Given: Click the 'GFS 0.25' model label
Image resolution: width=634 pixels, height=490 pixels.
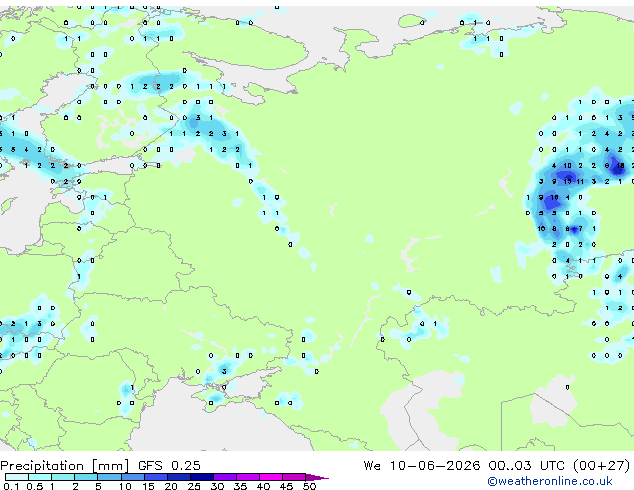Looking at the screenshot, I should click(169, 465).
